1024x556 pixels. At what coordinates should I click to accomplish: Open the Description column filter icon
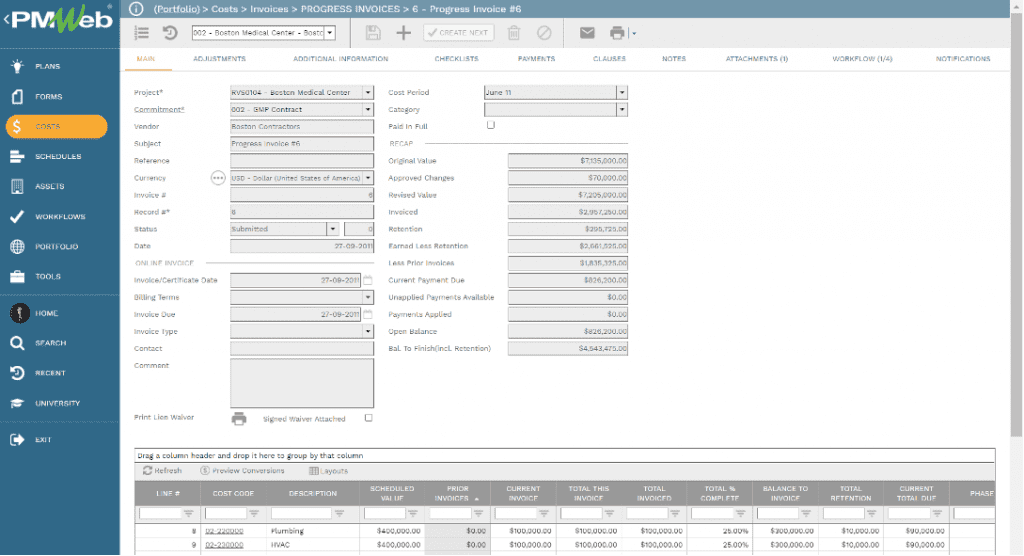339,514
